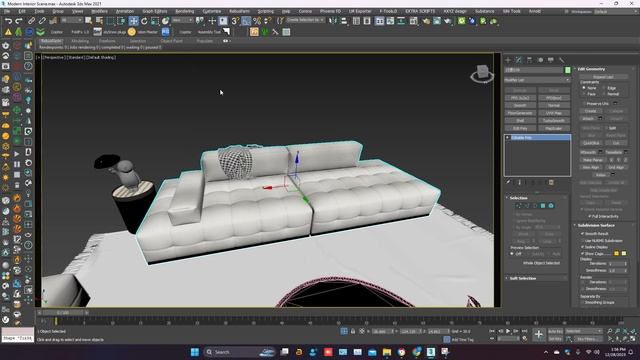Image resolution: width=640 pixels, height=360 pixels.
Task: Click the rectangular selection region icon
Action: pos(110,21)
